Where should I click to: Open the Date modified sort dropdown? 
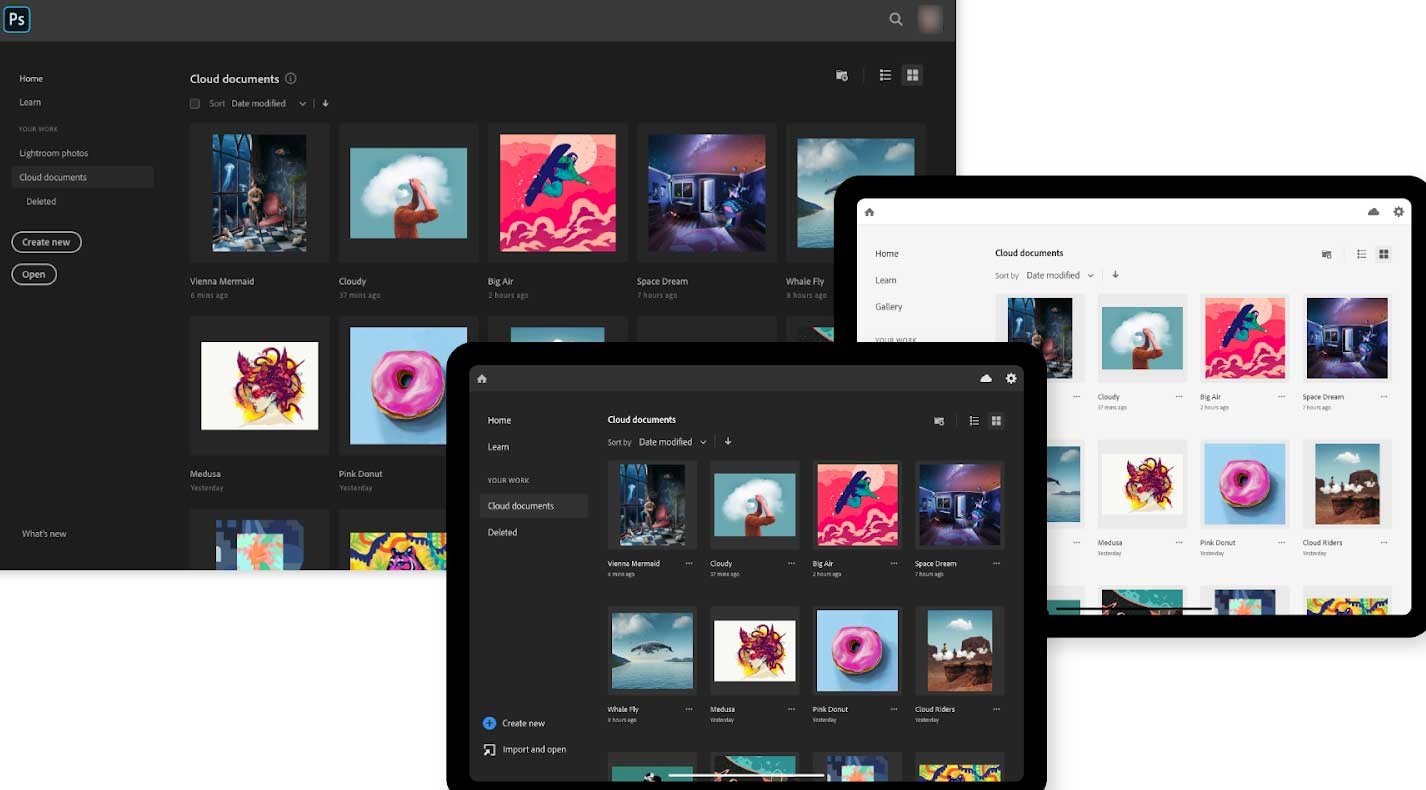[x=302, y=103]
